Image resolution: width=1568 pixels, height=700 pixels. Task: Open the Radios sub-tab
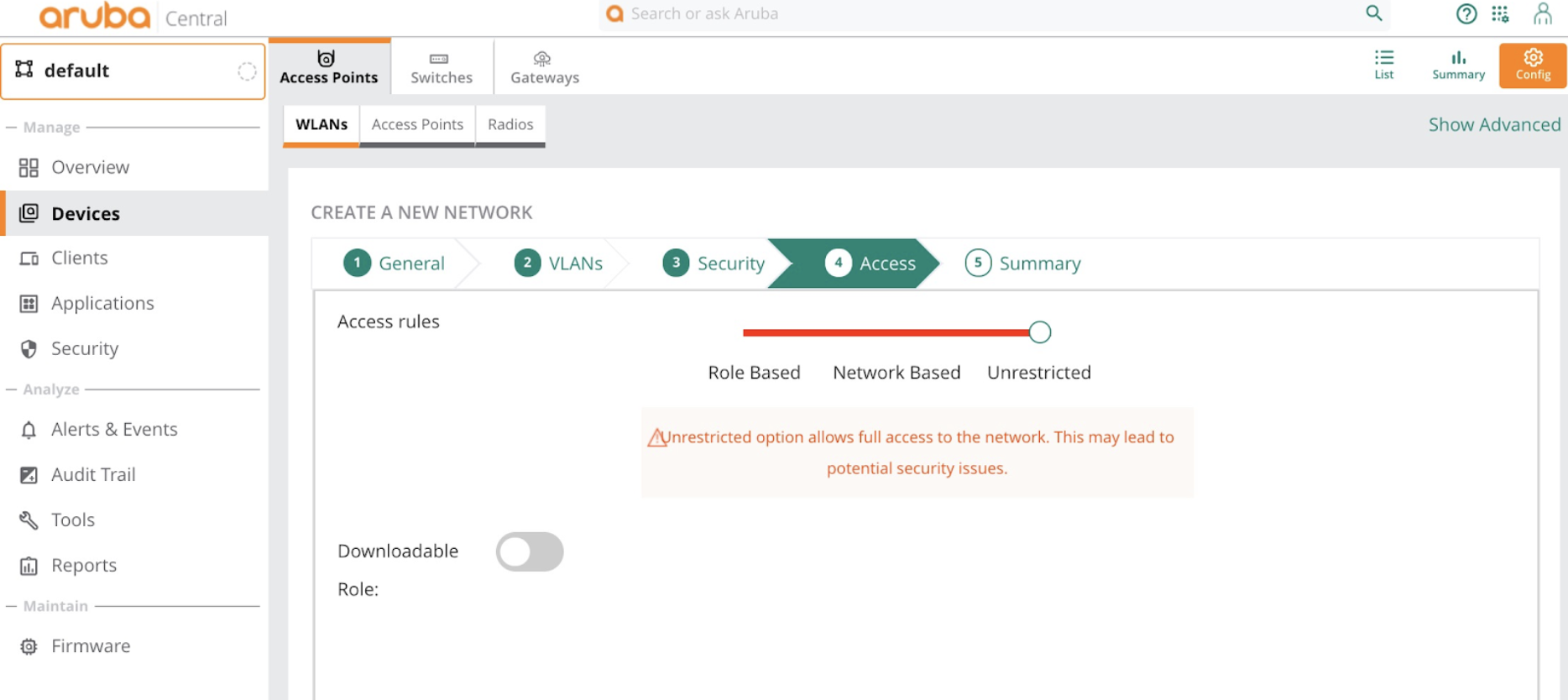(x=510, y=125)
